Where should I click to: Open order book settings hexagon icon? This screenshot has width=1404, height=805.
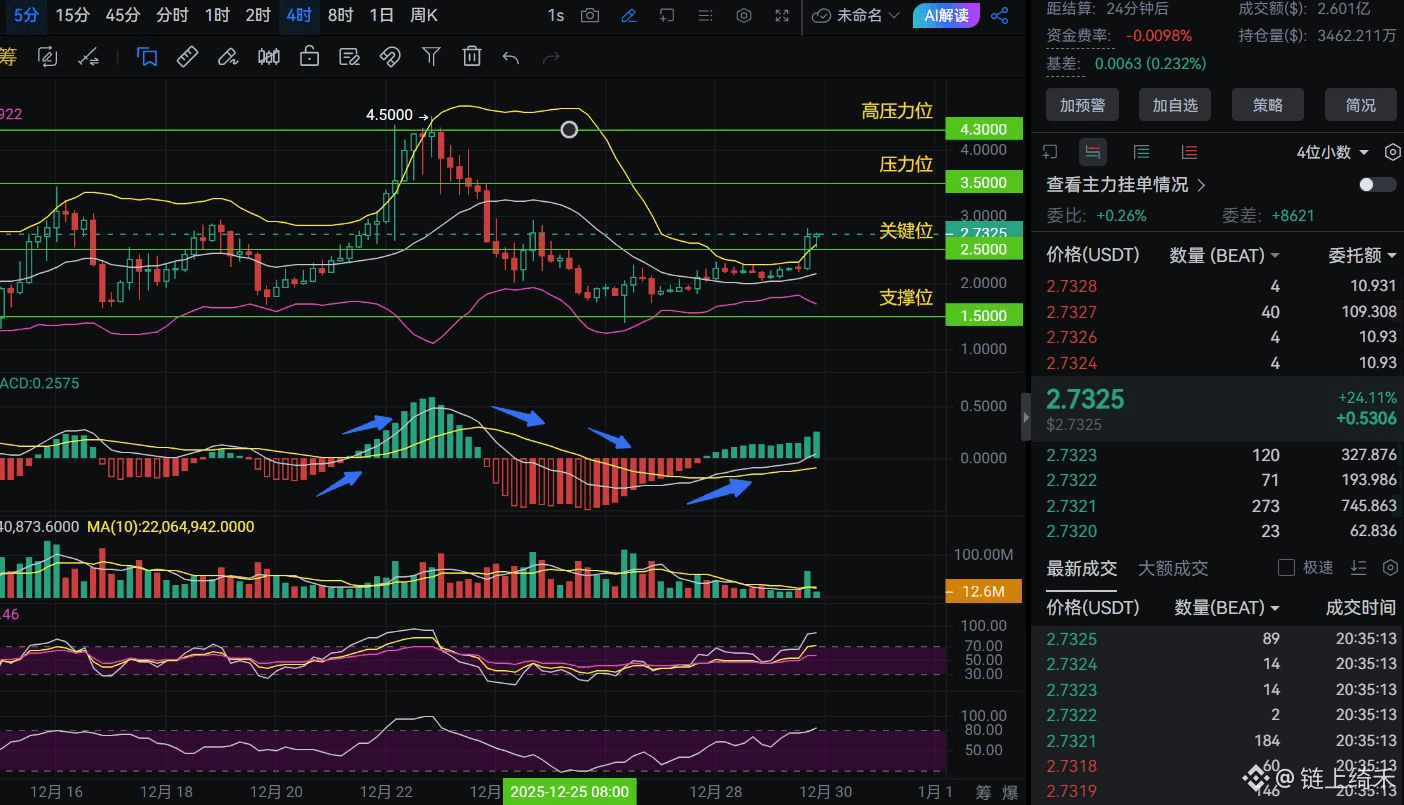point(1393,152)
